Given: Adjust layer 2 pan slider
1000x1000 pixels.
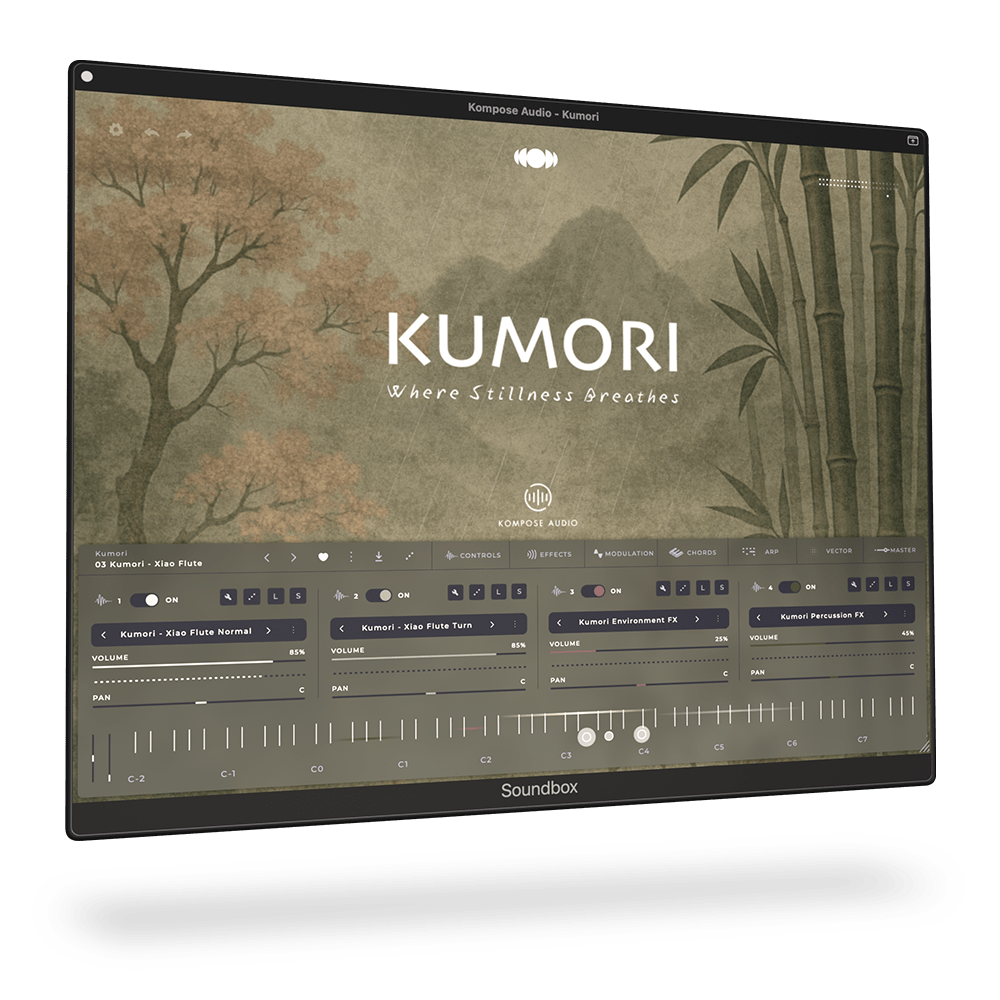Looking at the screenshot, I should pyautogui.click(x=429, y=693).
